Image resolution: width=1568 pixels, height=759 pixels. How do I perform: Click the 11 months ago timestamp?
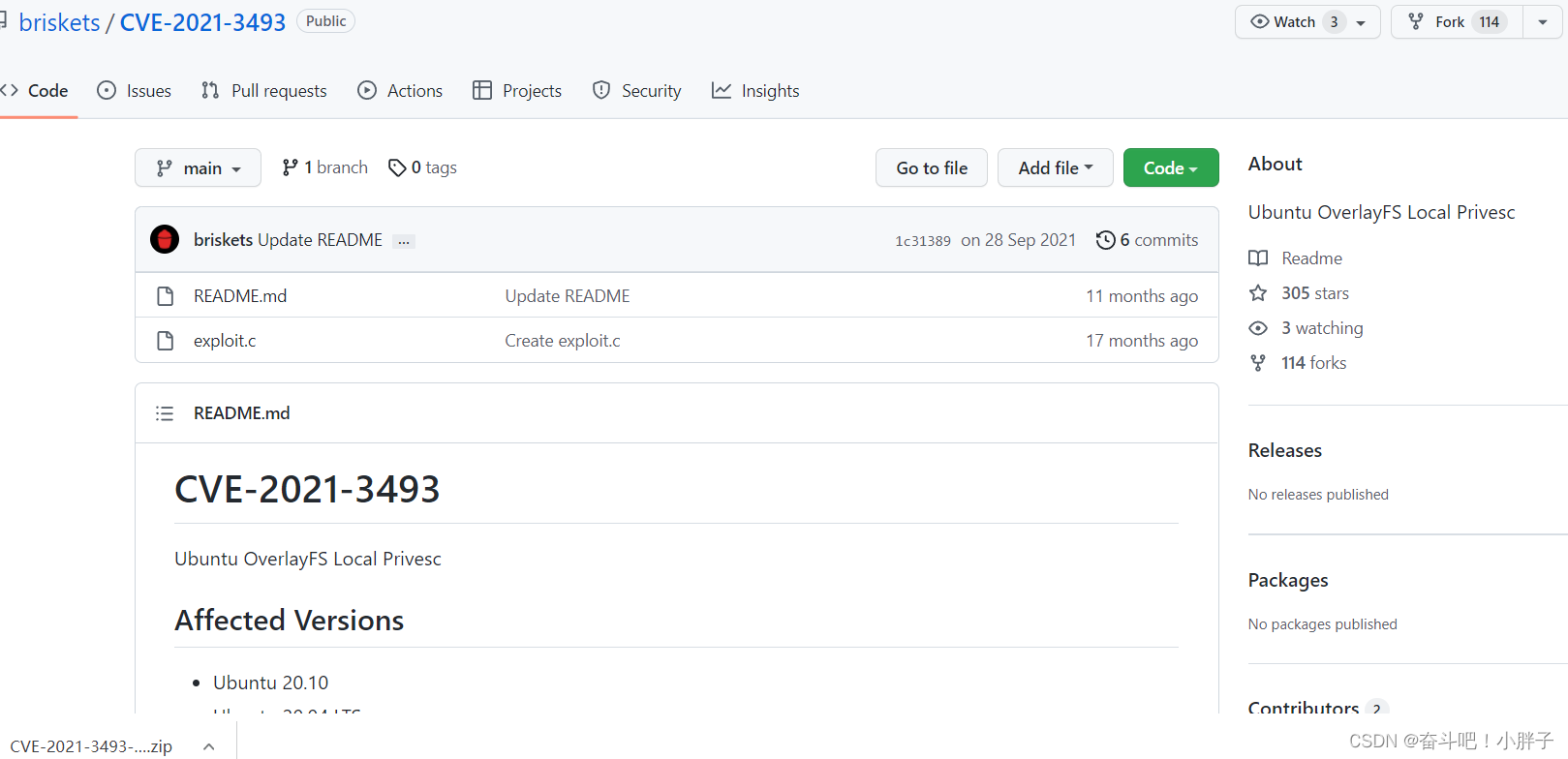[x=1142, y=296]
